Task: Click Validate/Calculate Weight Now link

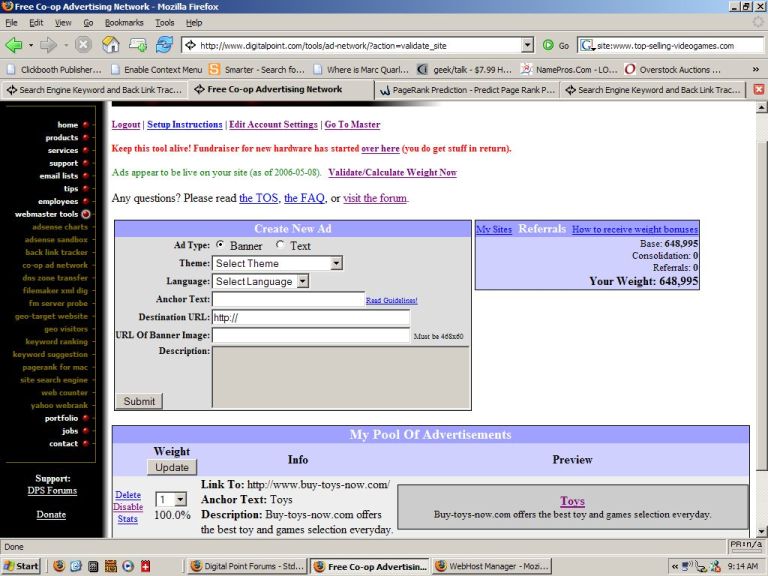Action: click(392, 172)
